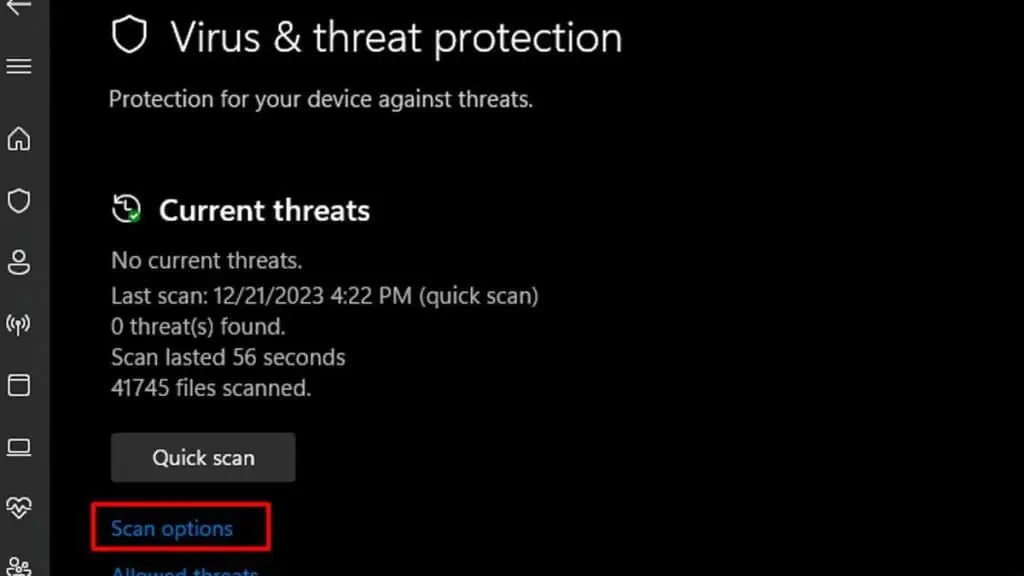This screenshot has height=580, width=1024.
Task: Open the hamburger navigation menu
Action: coord(19,66)
